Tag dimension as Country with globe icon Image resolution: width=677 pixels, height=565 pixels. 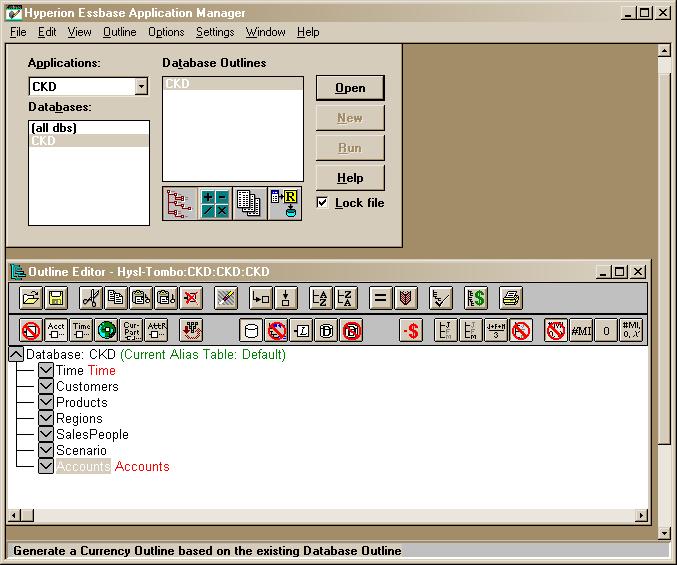[106, 331]
